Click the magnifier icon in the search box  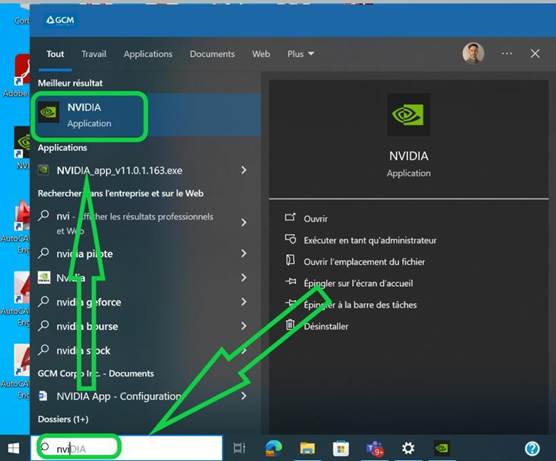pos(45,446)
